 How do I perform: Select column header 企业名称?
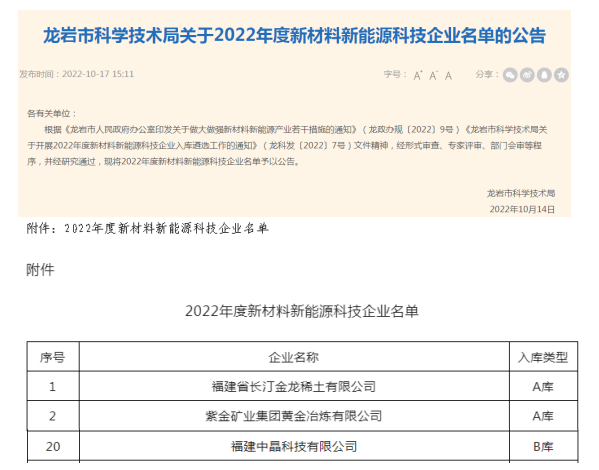[294, 357]
